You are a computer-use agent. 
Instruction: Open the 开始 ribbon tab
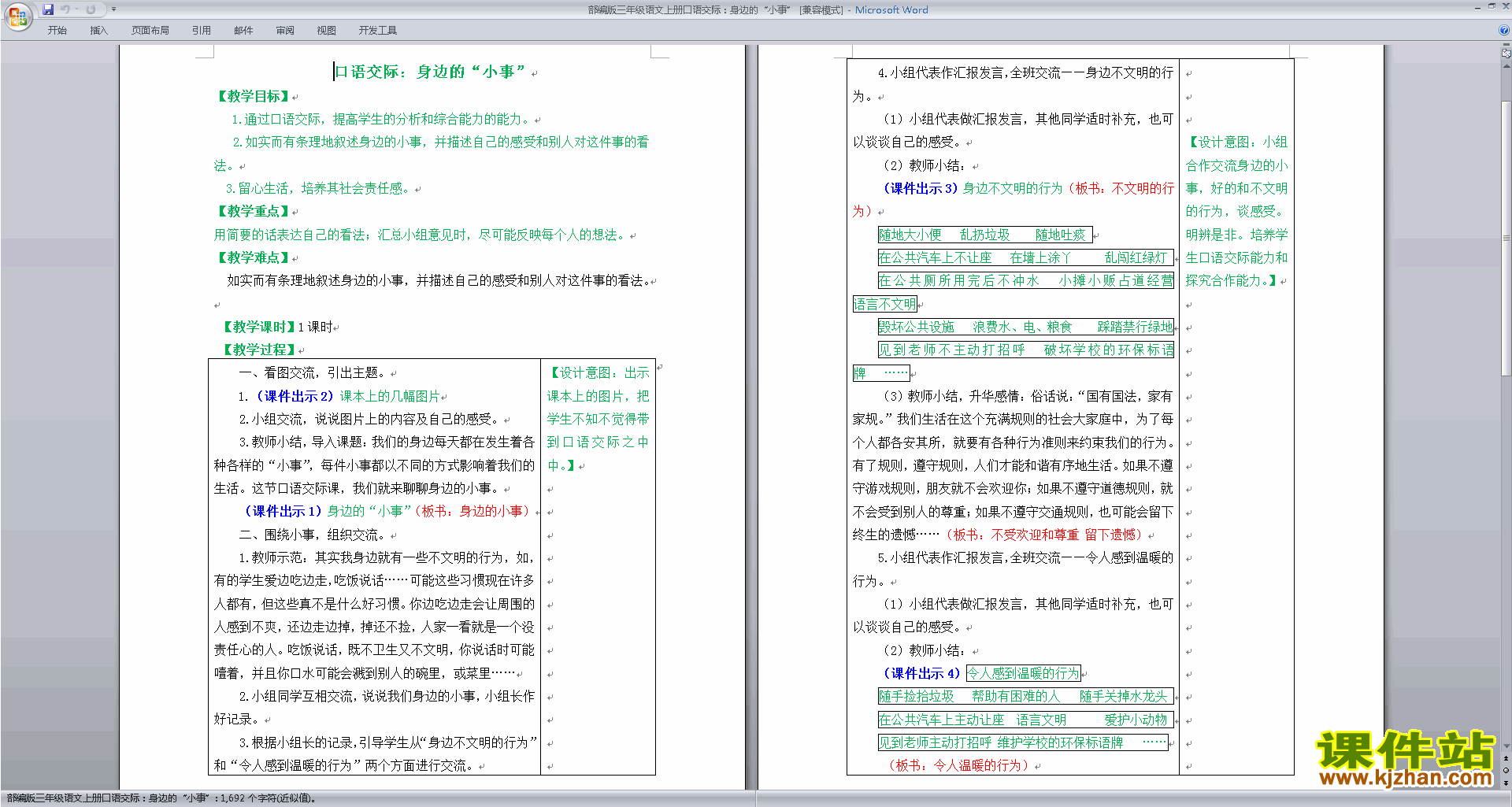pyautogui.click(x=57, y=30)
